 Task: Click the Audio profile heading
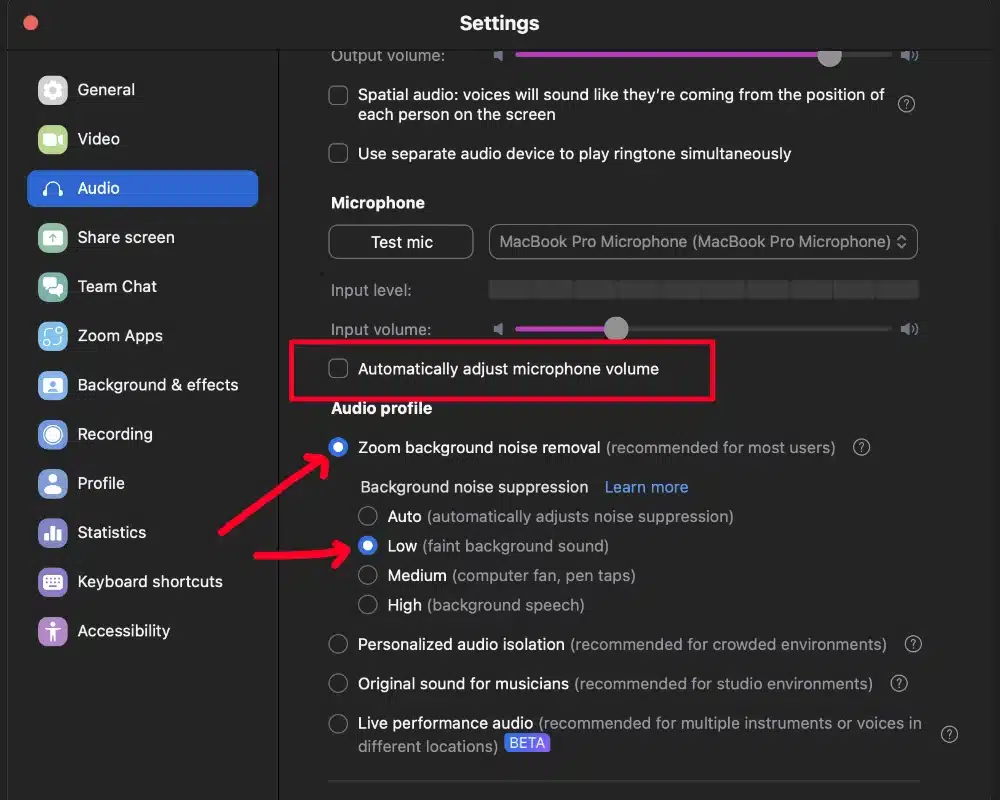tap(381, 408)
